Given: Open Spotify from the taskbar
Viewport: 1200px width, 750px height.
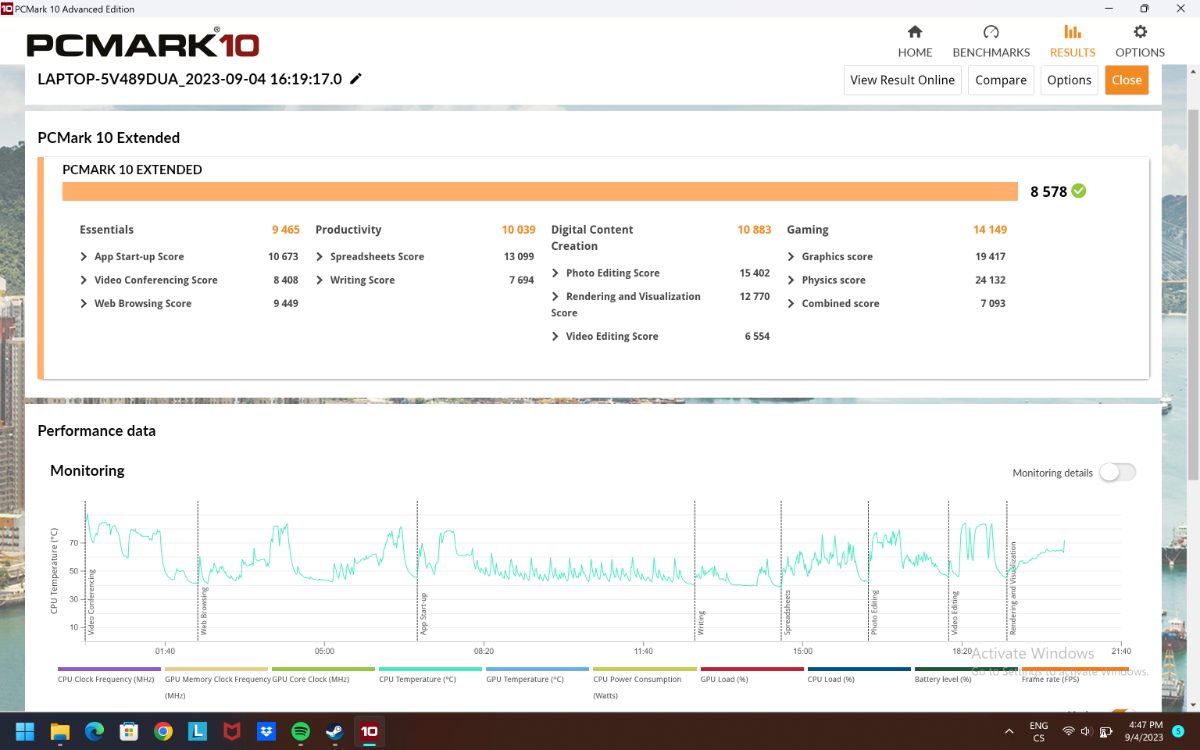Looking at the screenshot, I should coord(300,731).
